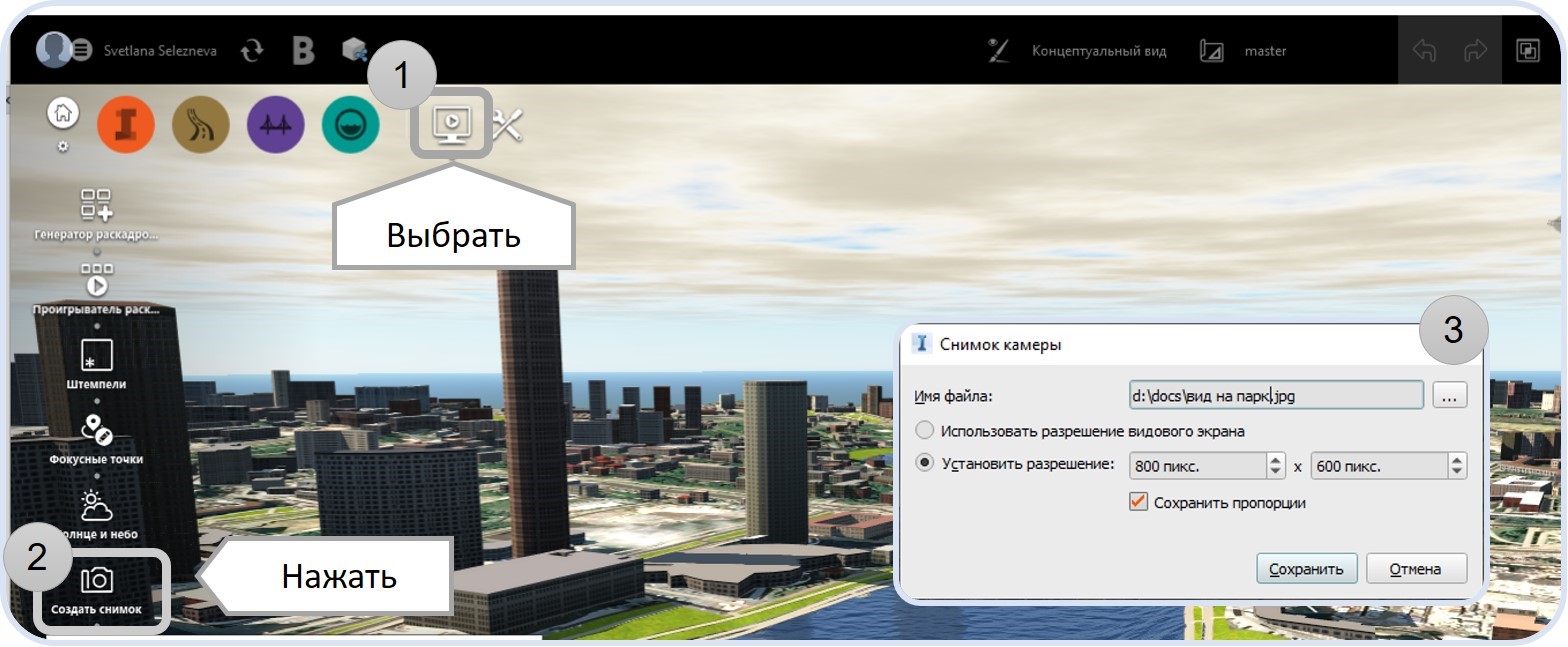Image resolution: width=1568 pixels, height=647 pixels.
Task: Open the Концептуальный вид view selector
Action: 1098,51
